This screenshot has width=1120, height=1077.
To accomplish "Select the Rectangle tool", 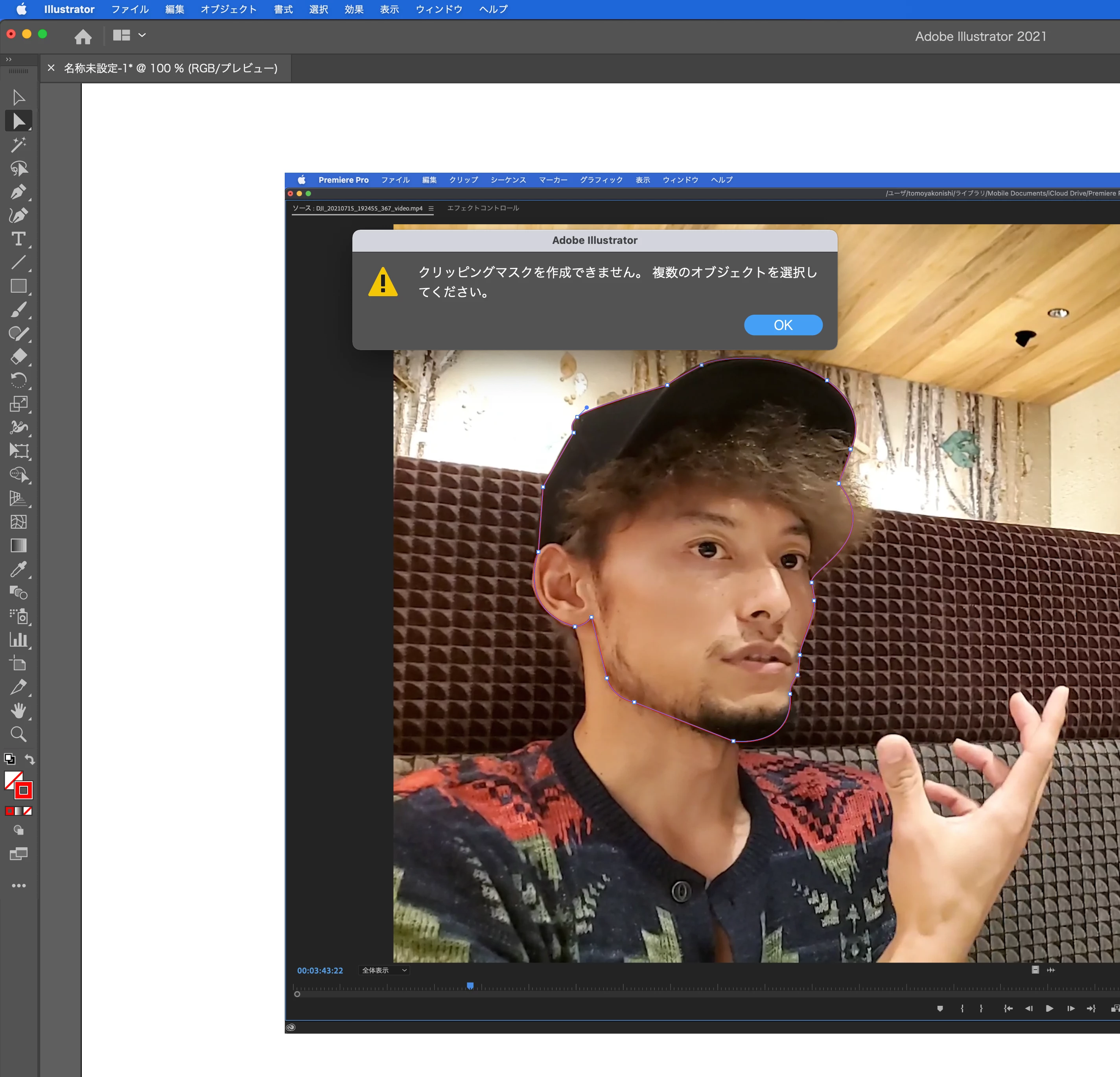I will pos(18,286).
